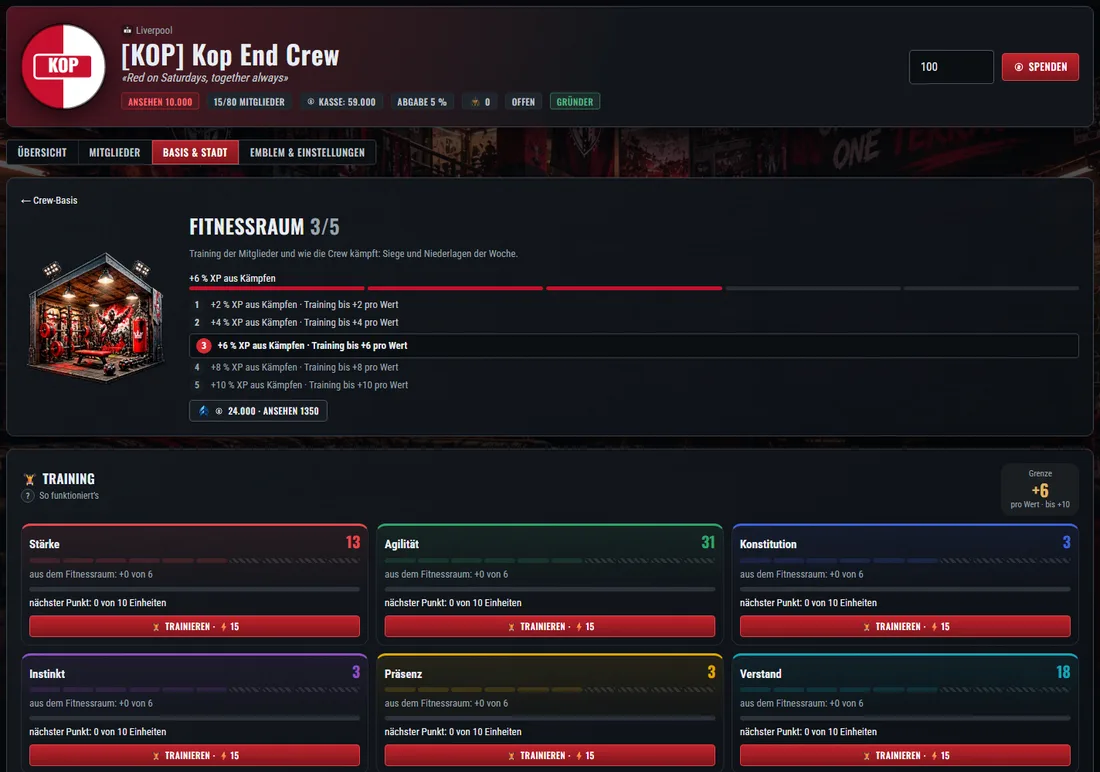Click the Grenze +6 limit box

tap(1040, 489)
